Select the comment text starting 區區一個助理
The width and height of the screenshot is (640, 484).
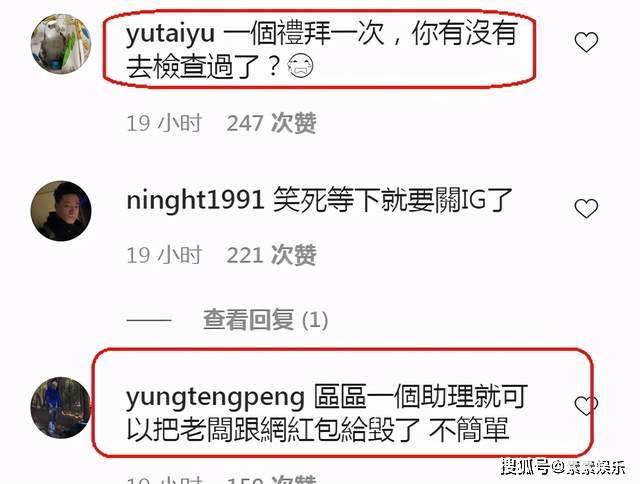[x=327, y=413]
